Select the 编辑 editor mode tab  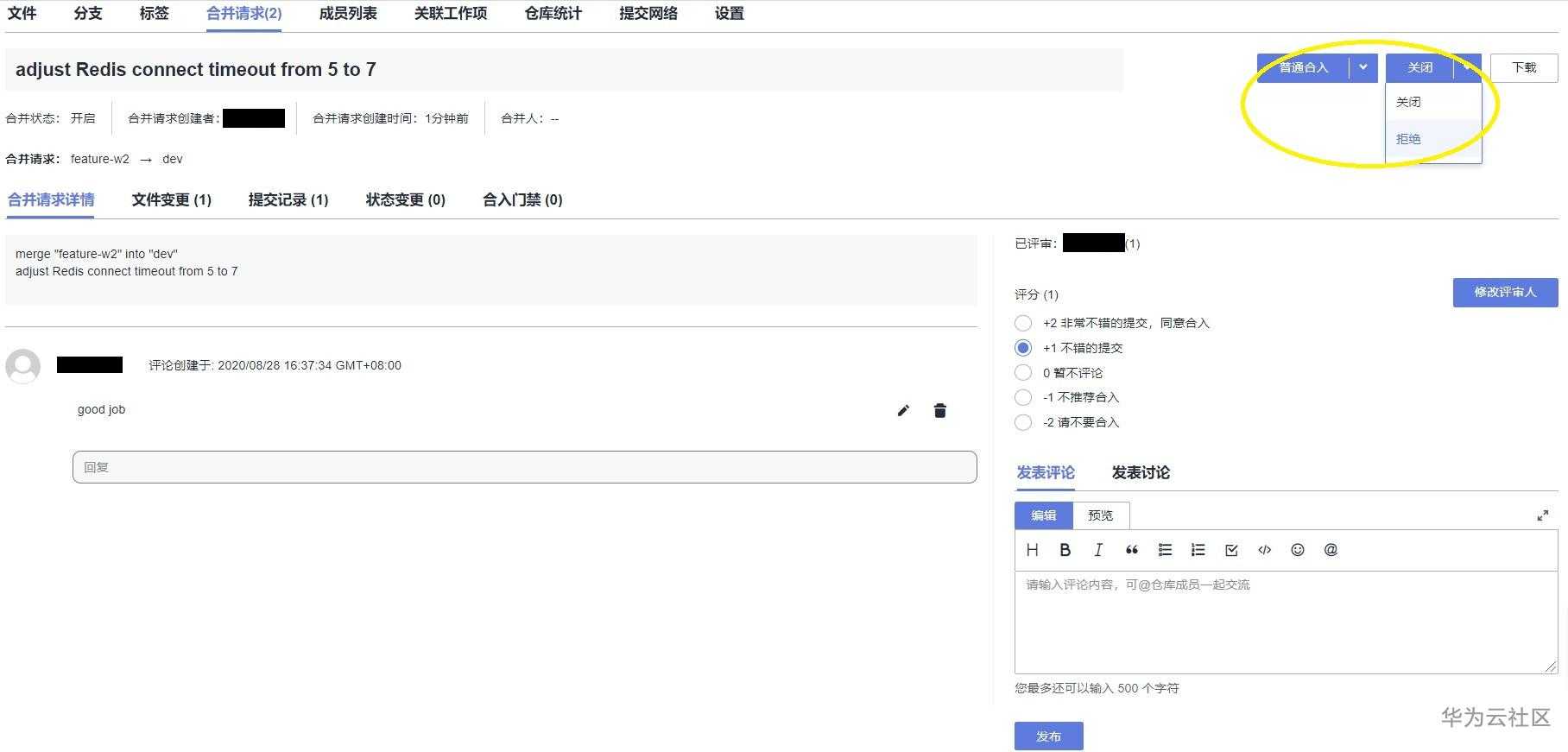tap(1044, 515)
